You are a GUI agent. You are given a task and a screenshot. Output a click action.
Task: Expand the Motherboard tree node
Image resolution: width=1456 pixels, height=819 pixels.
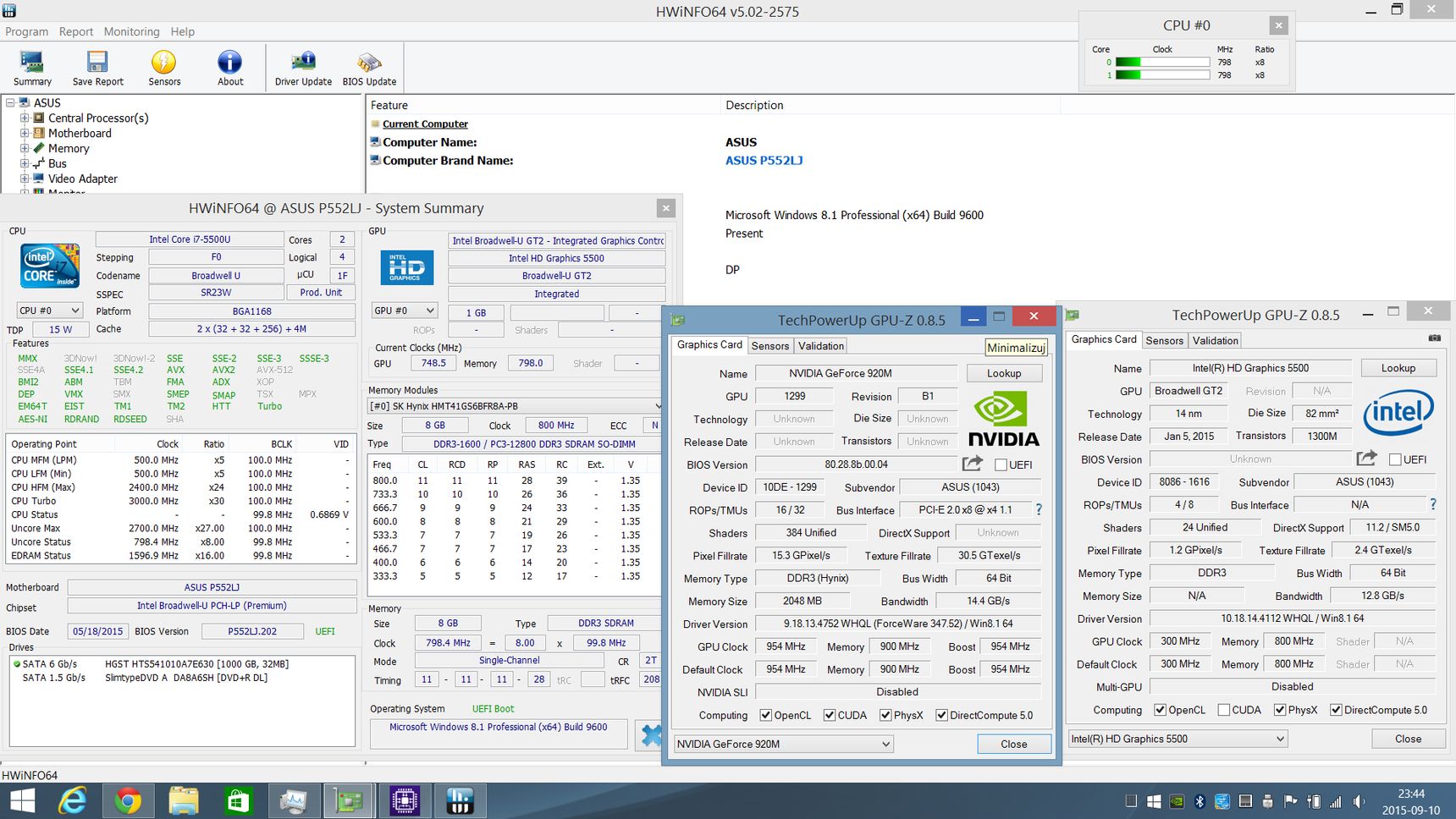tap(25, 133)
